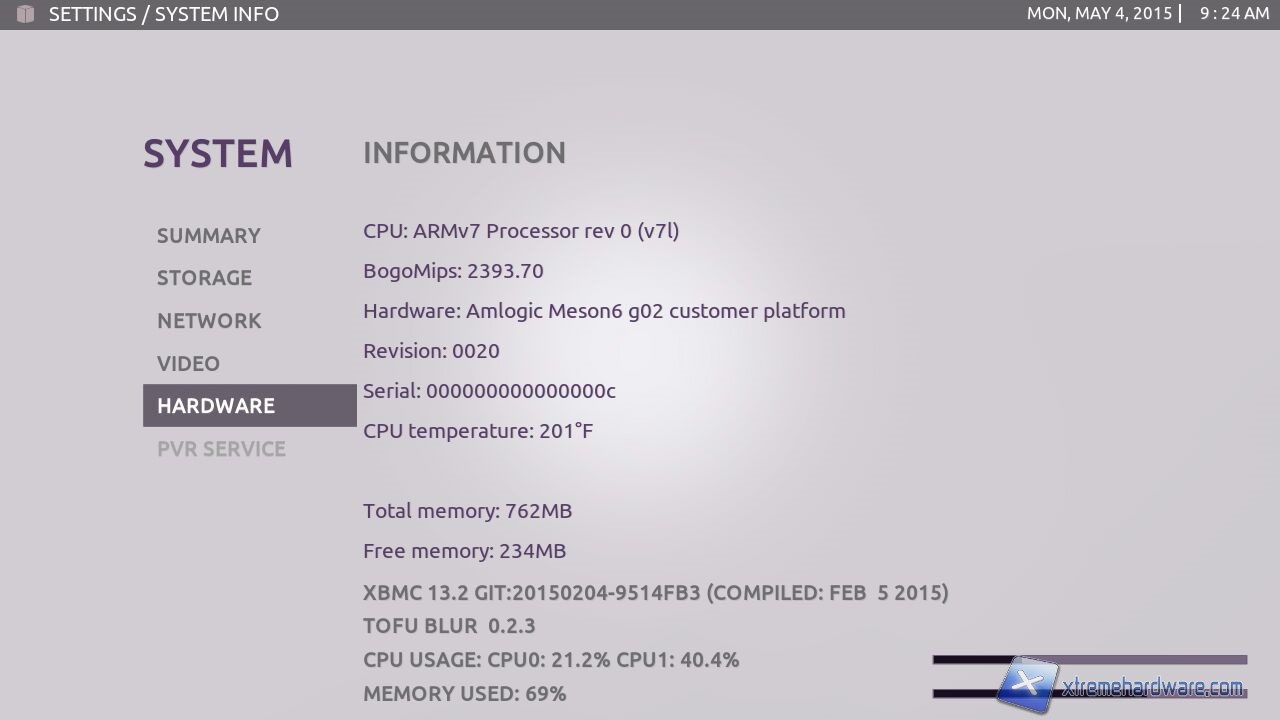The height and width of the screenshot is (720, 1280).
Task: Click the xtremehardware X logo icon
Action: [1027, 685]
